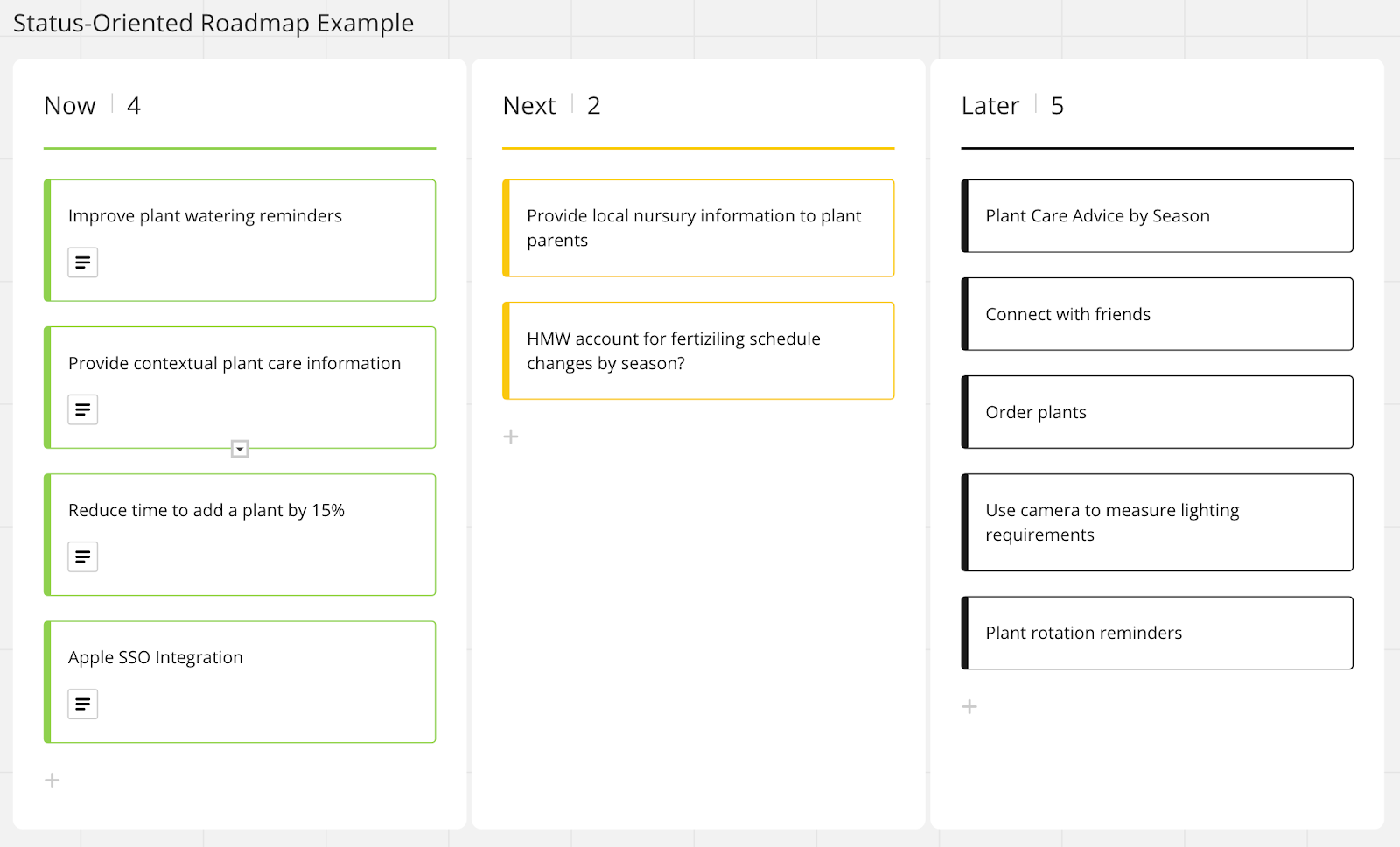Viewport: 1400px width, 847px height.
Task: Open the Plant rotation reminders card
Action: pos(1157,633)
